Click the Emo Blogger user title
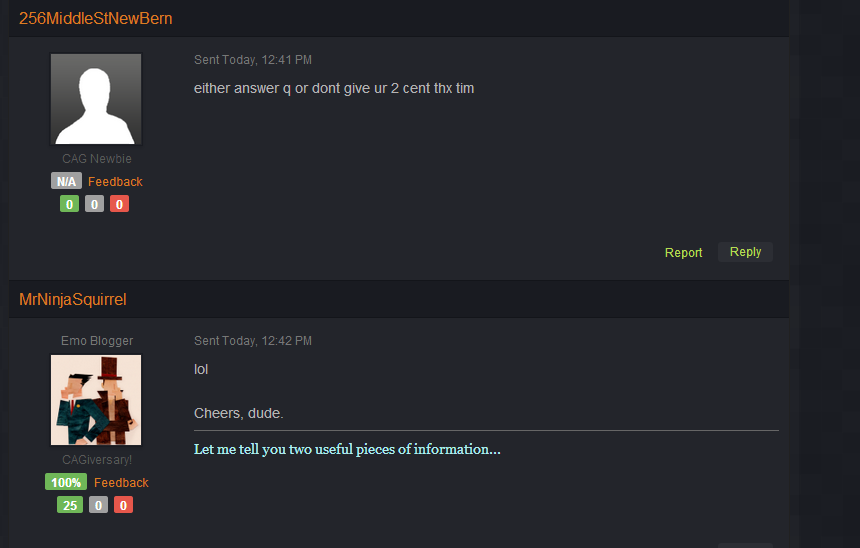 pos(97,341)
